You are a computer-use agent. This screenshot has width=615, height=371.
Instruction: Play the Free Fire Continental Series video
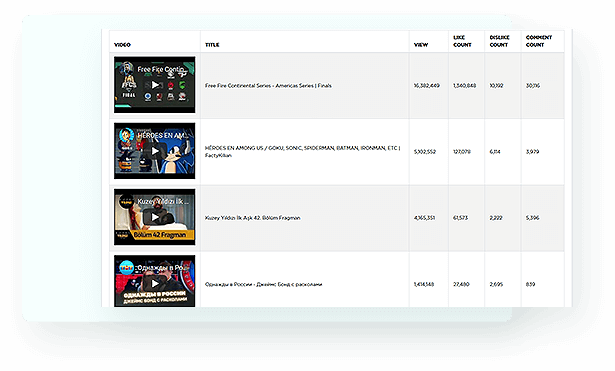coord(155,85)
